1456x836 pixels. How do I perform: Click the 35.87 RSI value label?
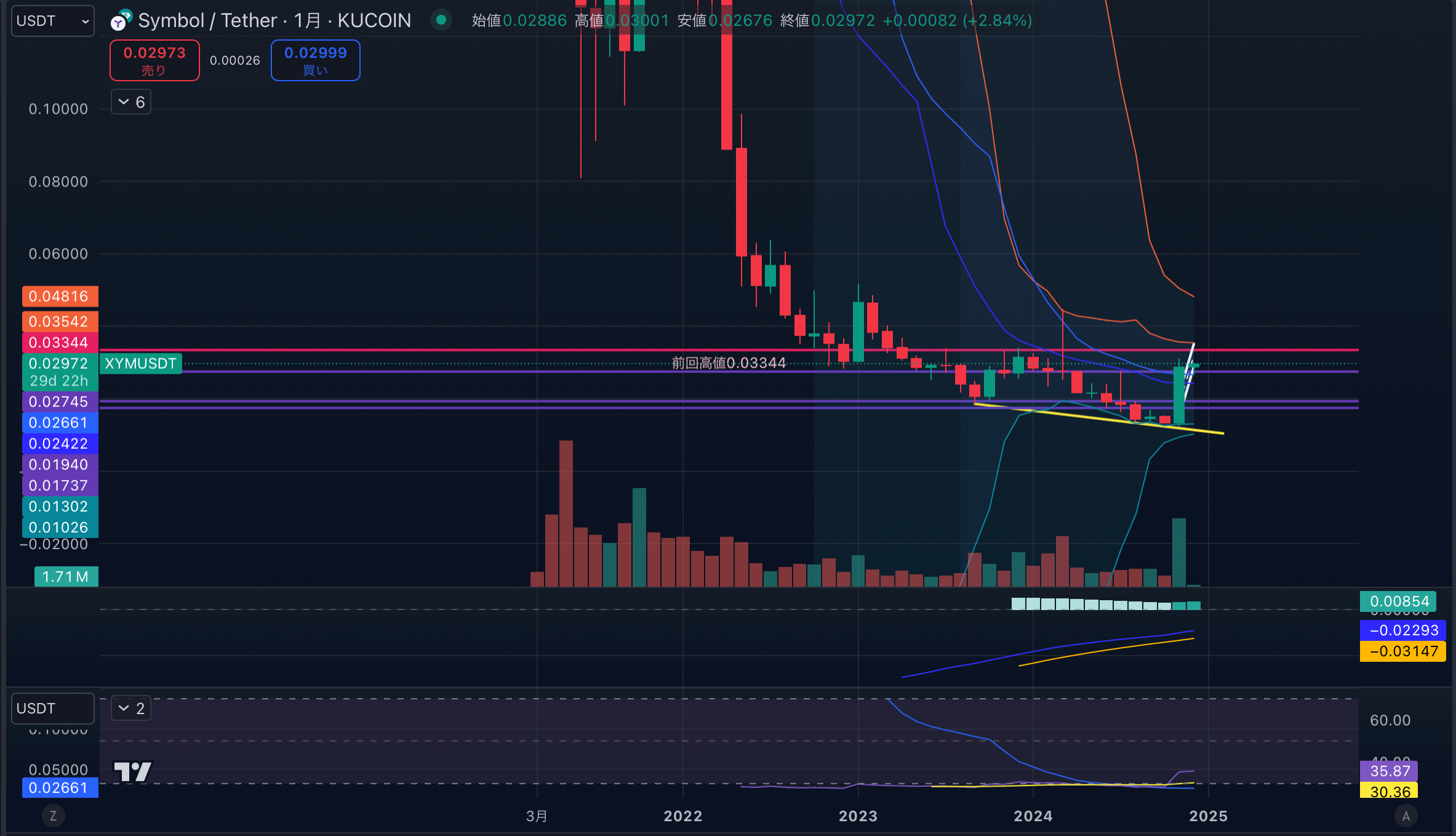pyautogui.click(x=1389, y=771)
